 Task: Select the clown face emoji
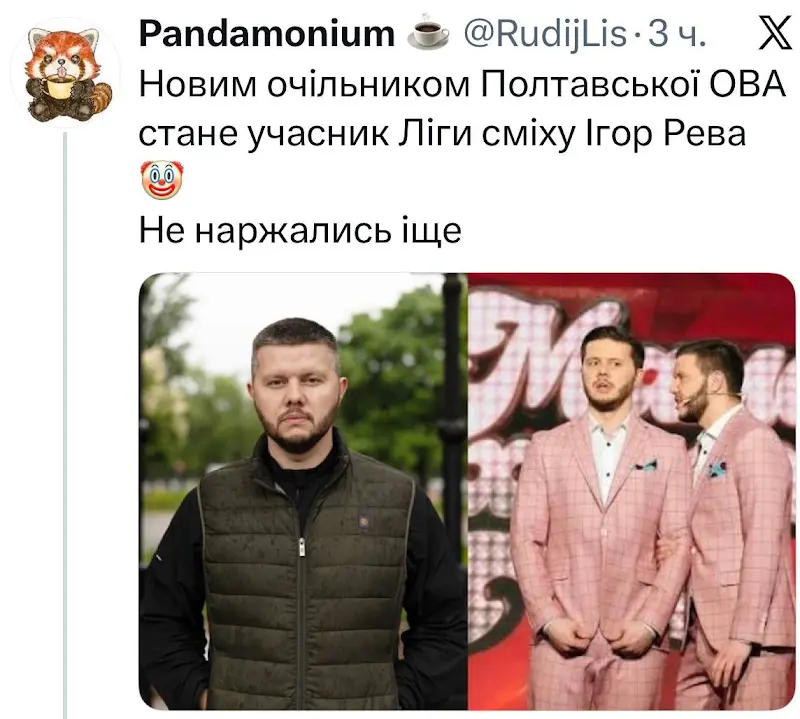161,180
